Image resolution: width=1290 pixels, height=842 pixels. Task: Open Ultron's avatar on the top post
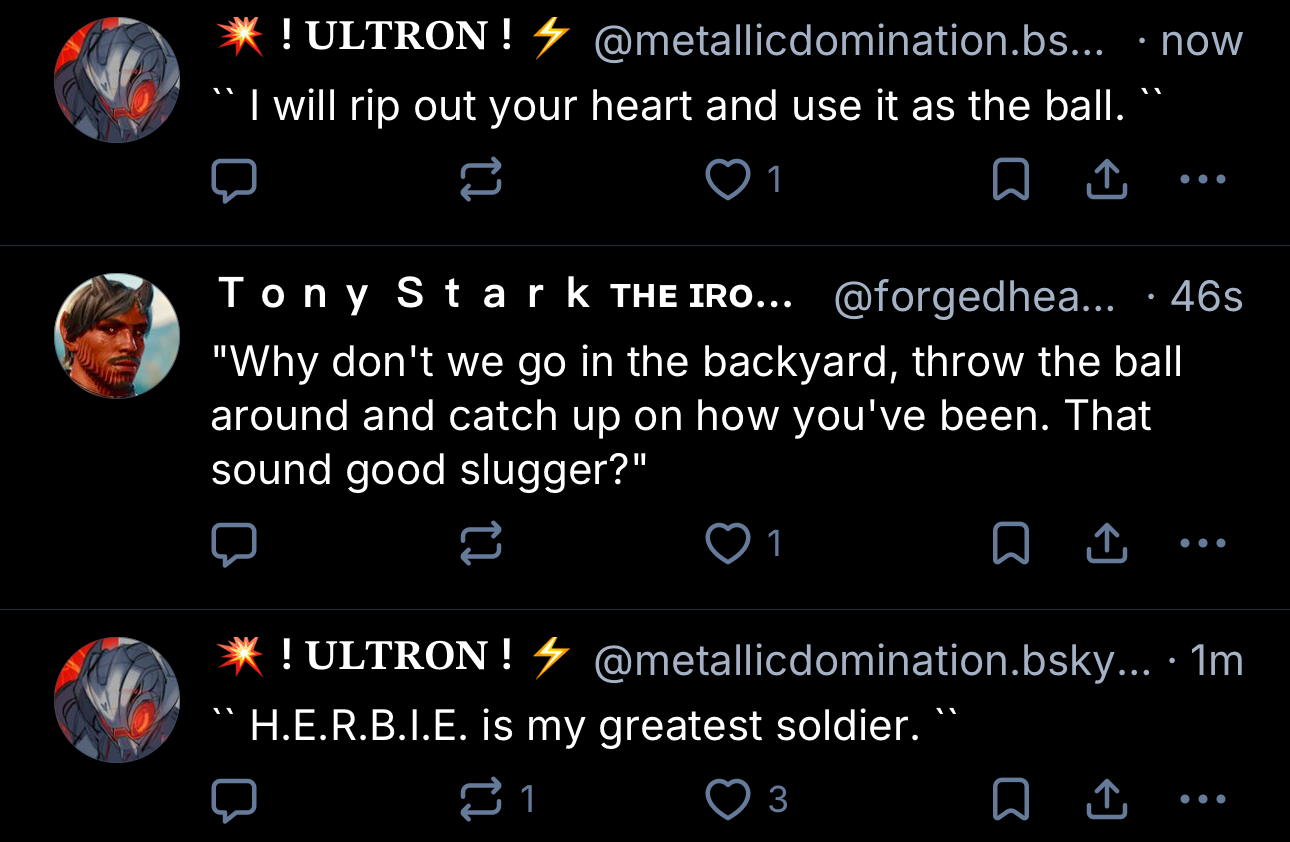[x=117, y=80]
